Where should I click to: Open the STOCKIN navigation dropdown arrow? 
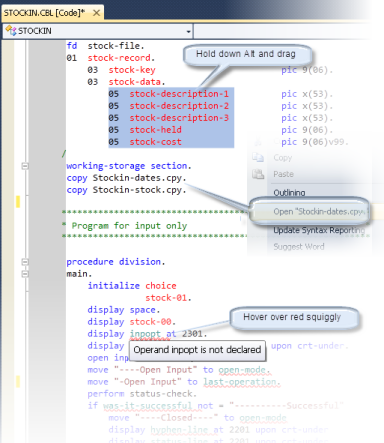click(x=188, y=32)
